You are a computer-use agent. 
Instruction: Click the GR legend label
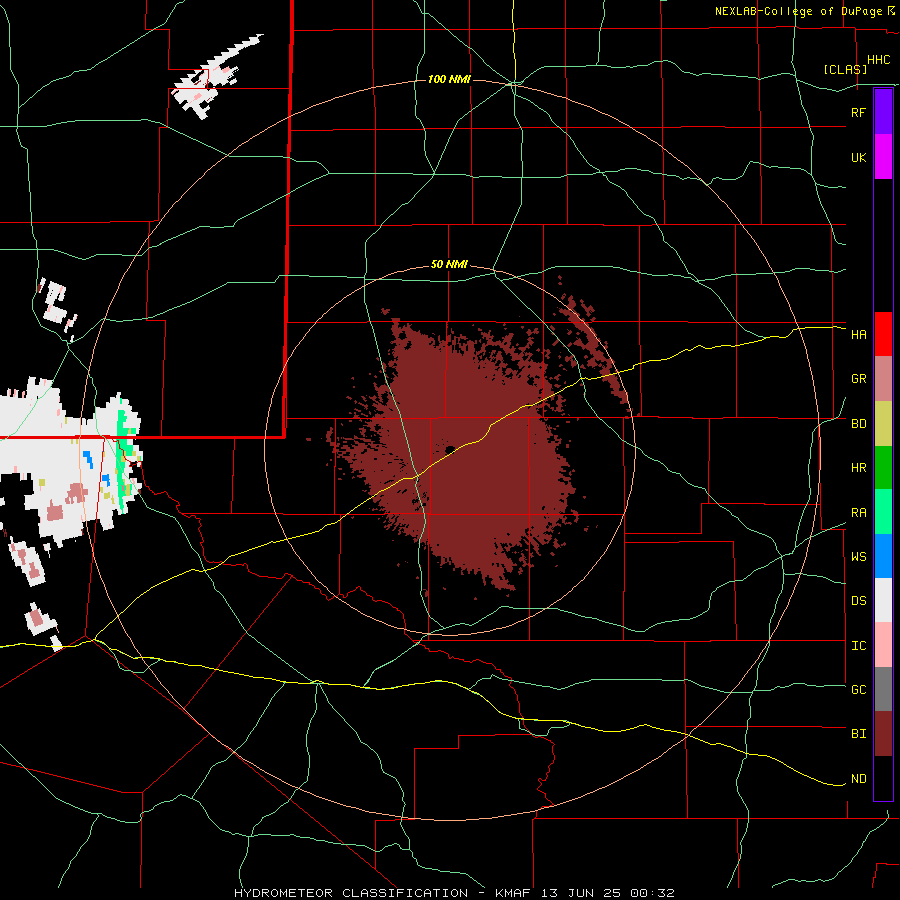(858, 379)
